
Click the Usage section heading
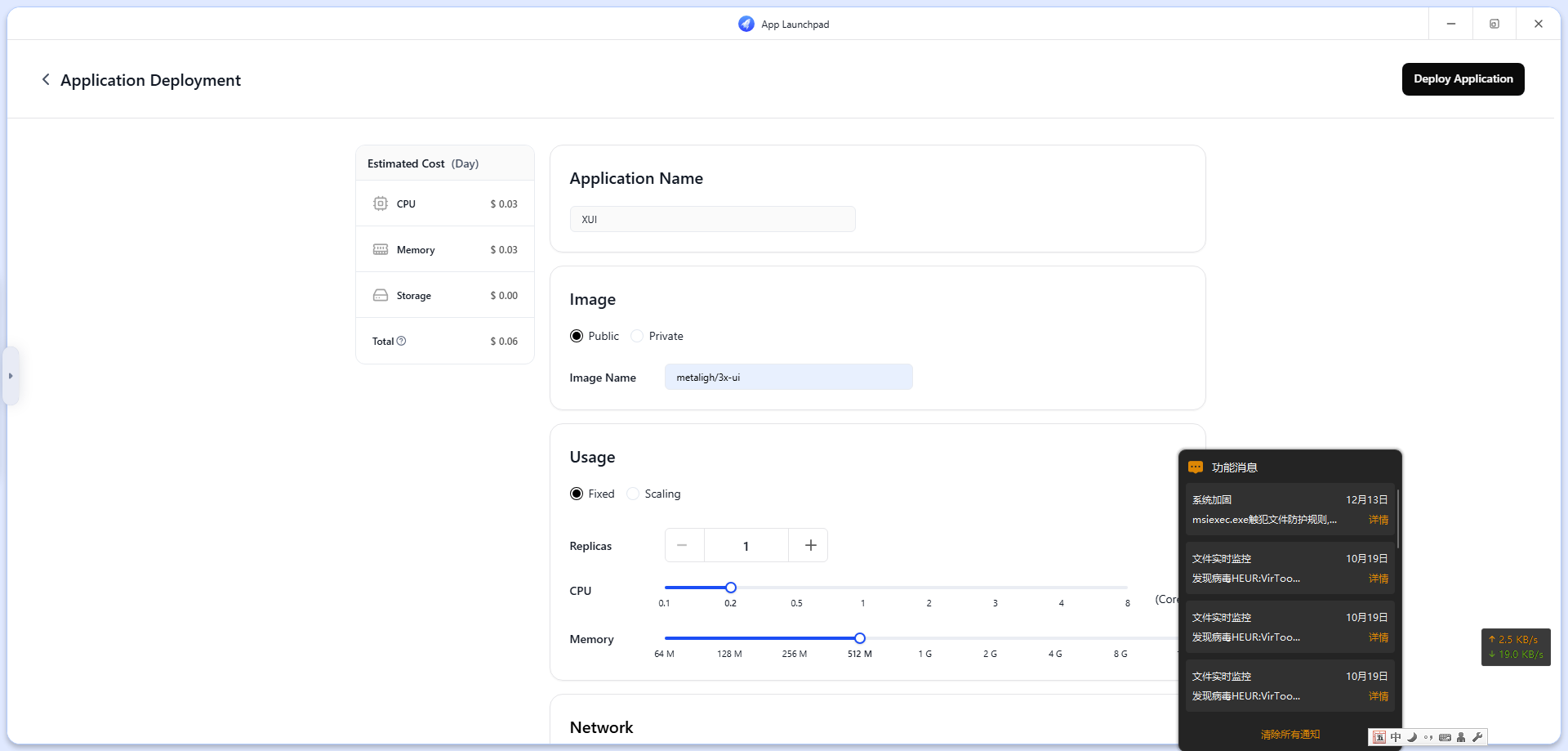592,457
